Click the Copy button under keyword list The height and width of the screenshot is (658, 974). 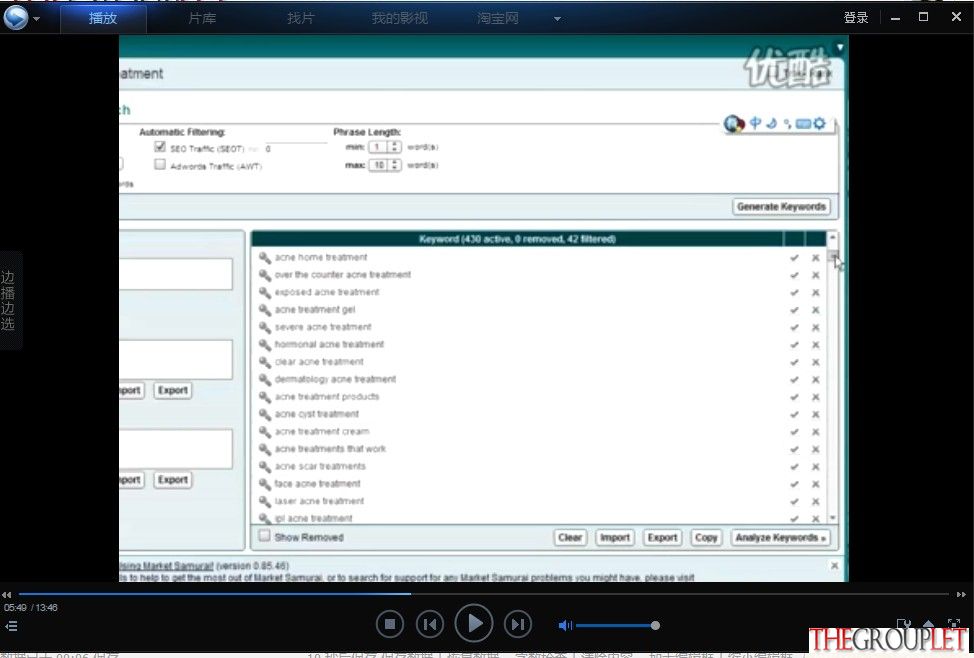[706, 537]
